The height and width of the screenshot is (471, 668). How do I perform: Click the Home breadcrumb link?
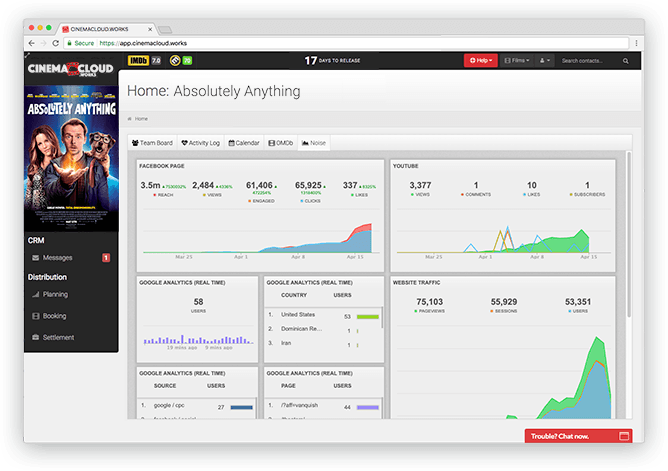[140, 119]
